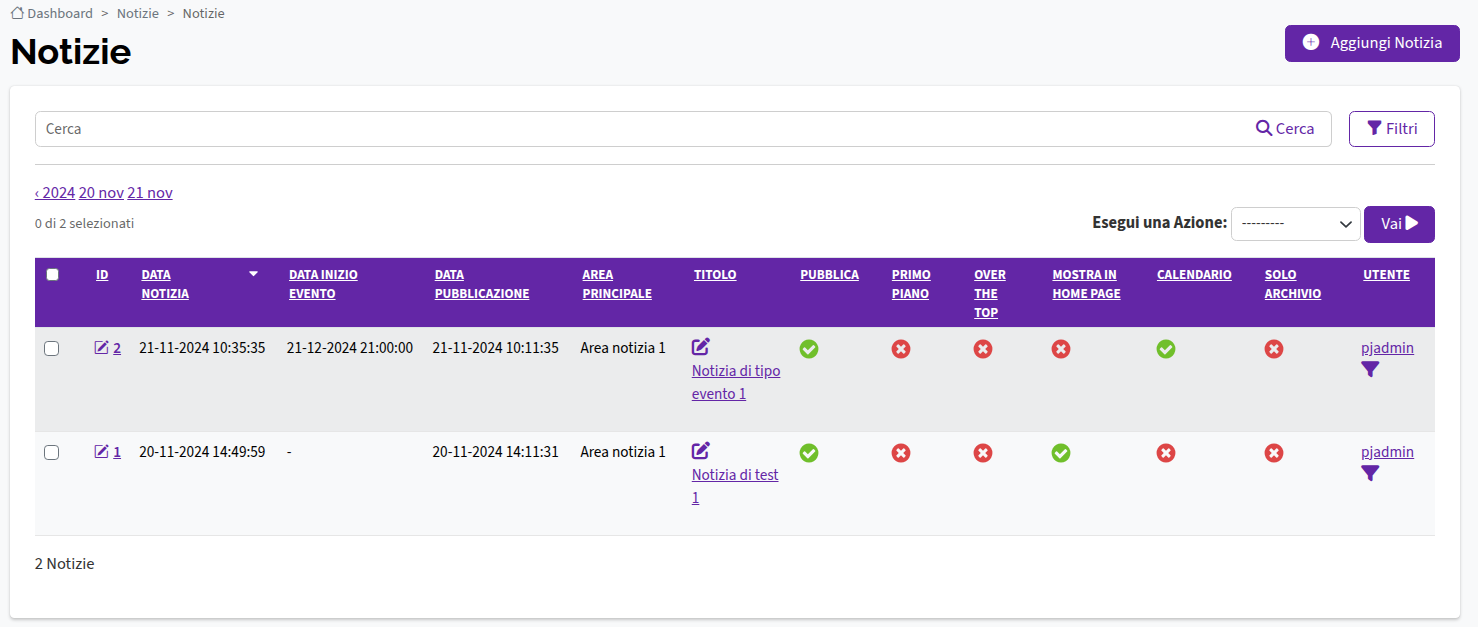Viewport: 1478px width, 627px height.
Task: Check the checkbox for news ID 2
Action: (52, 348)
